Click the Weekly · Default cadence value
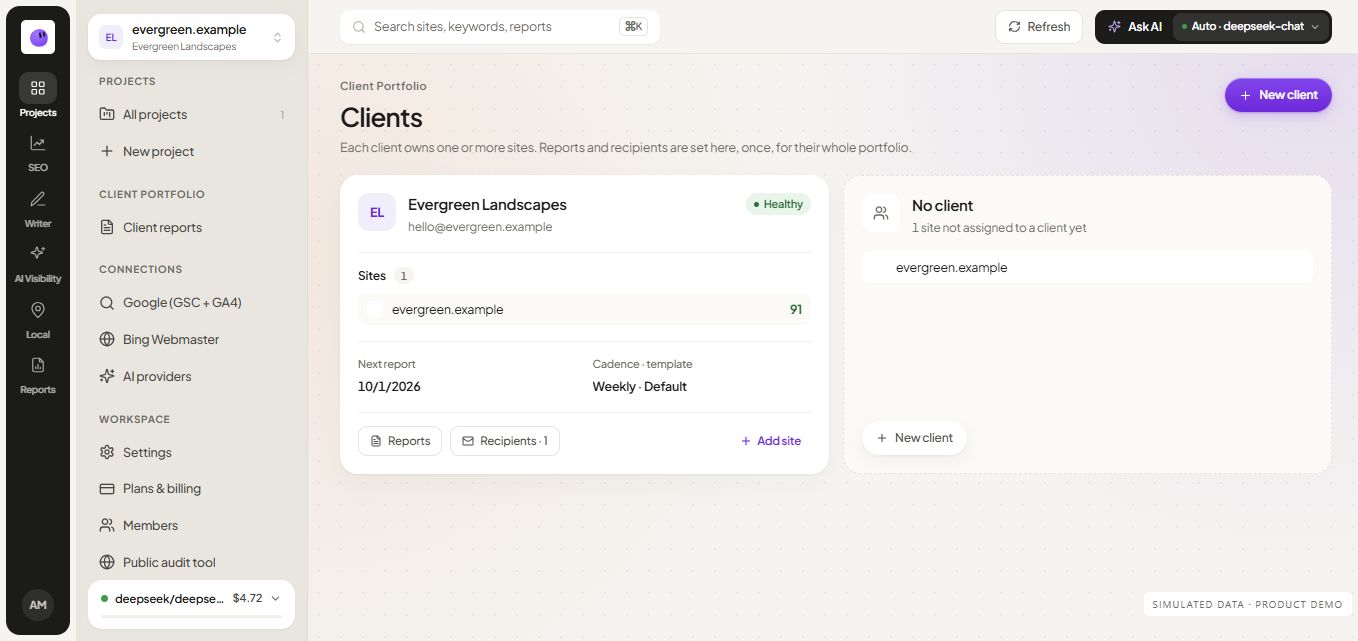This screenshot has width=1358, height=641. coord(640,387)
